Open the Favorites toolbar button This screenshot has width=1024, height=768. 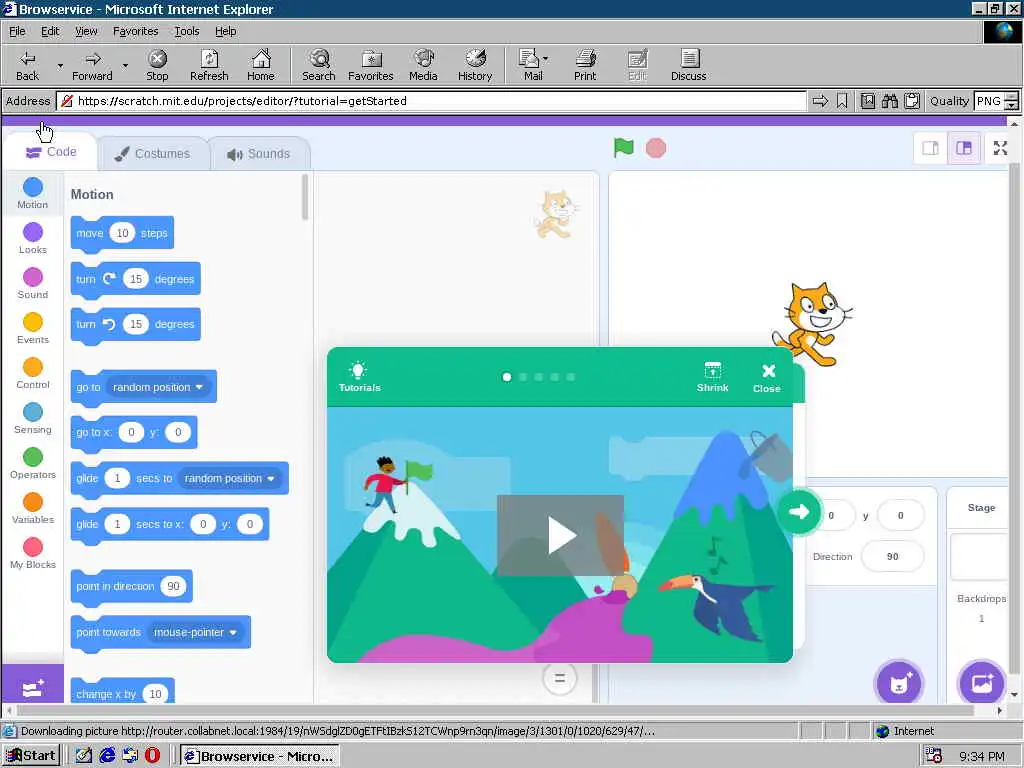(371, 65)
